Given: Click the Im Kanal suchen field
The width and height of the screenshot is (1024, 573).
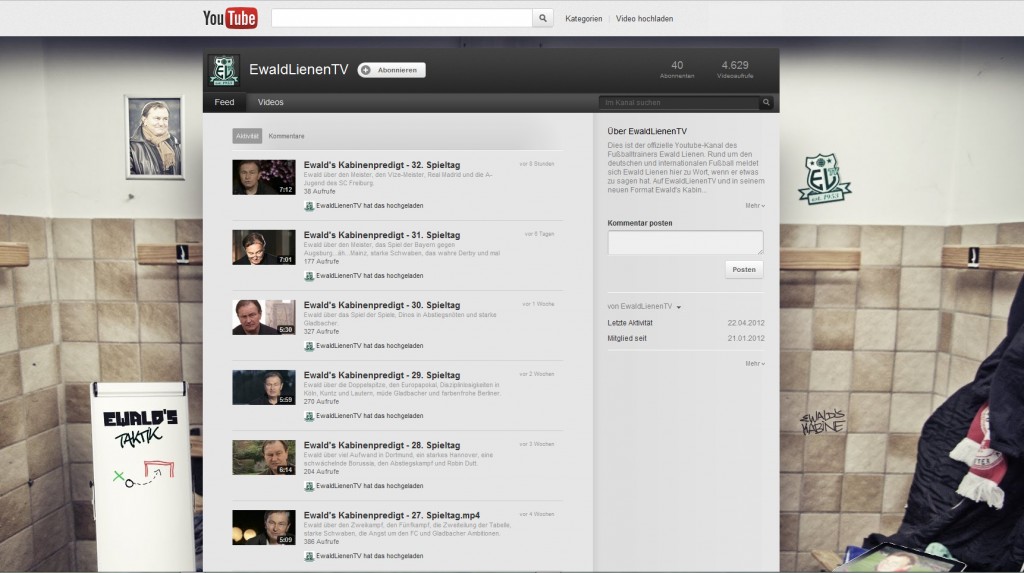Looking at the screenshot, I should tap(679, 103).
